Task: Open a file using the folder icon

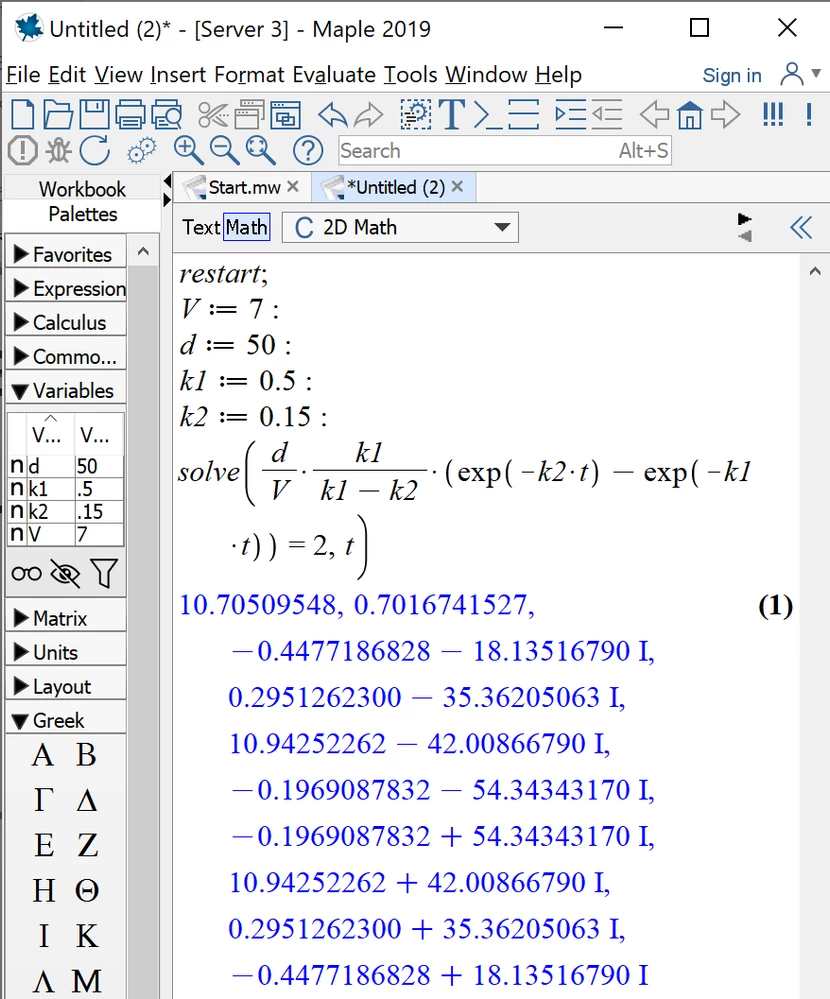Action: [58, 115]
